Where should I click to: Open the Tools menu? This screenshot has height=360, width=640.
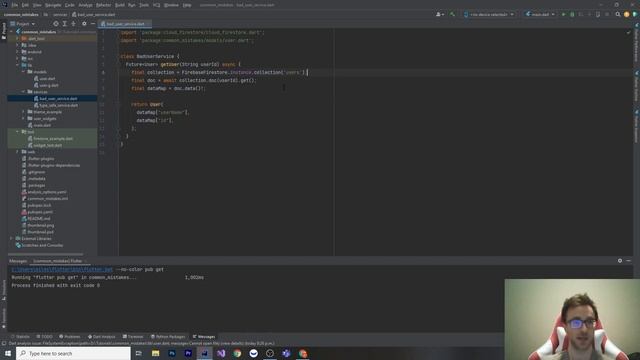[144, 5]
